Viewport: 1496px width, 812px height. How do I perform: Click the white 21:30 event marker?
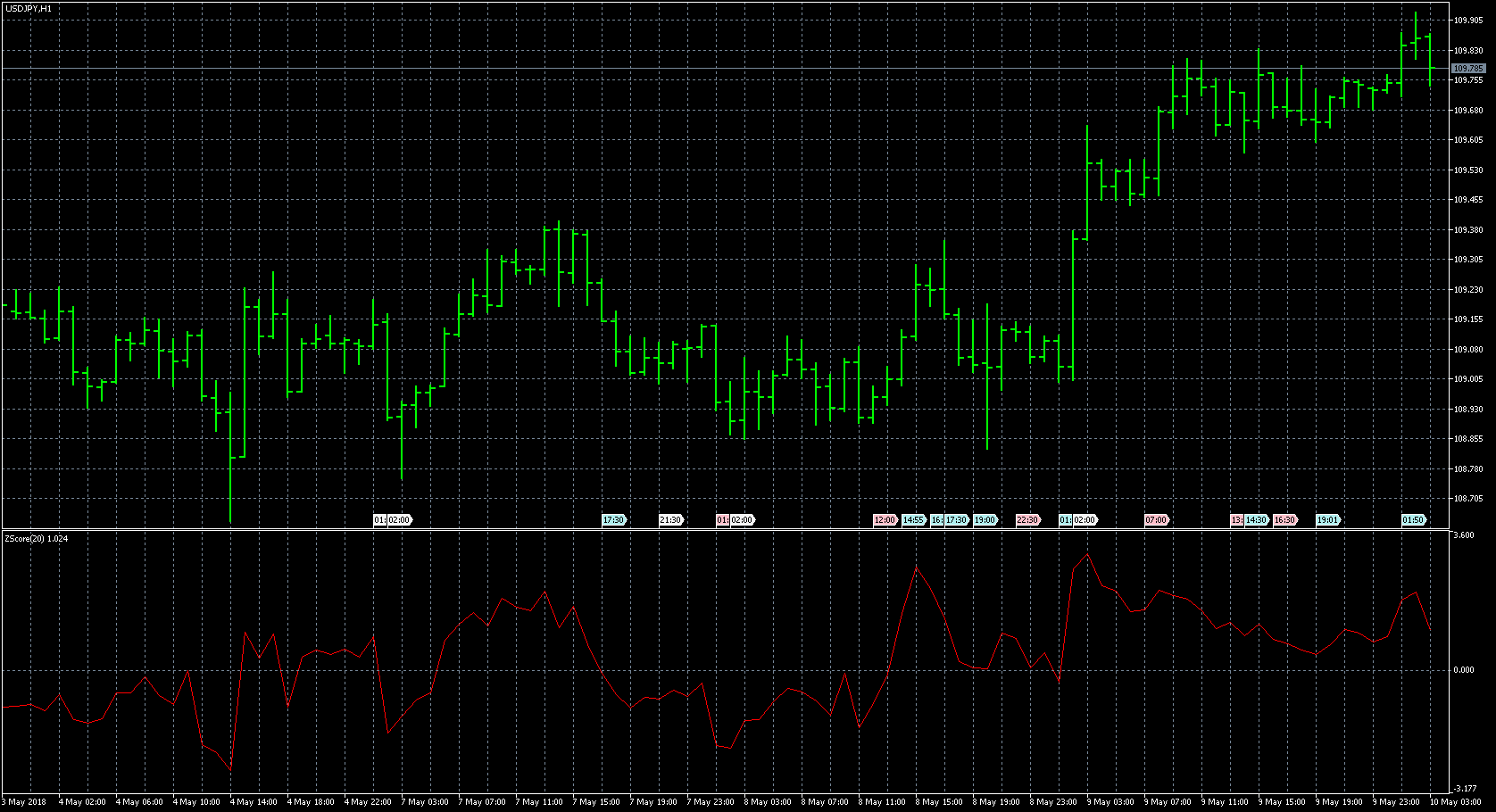(670, 520)
